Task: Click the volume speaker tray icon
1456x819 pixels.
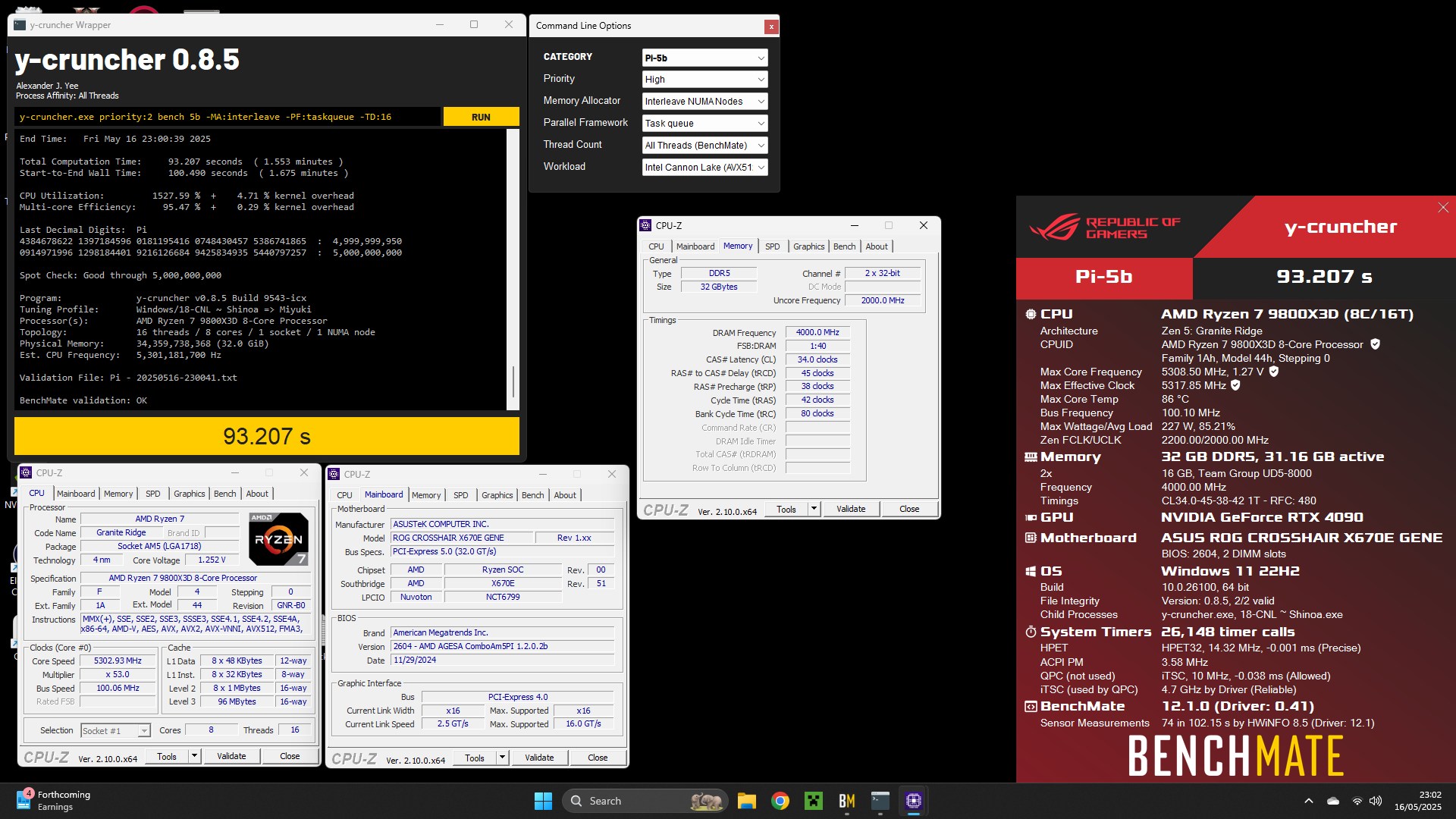Action: 1376,801
